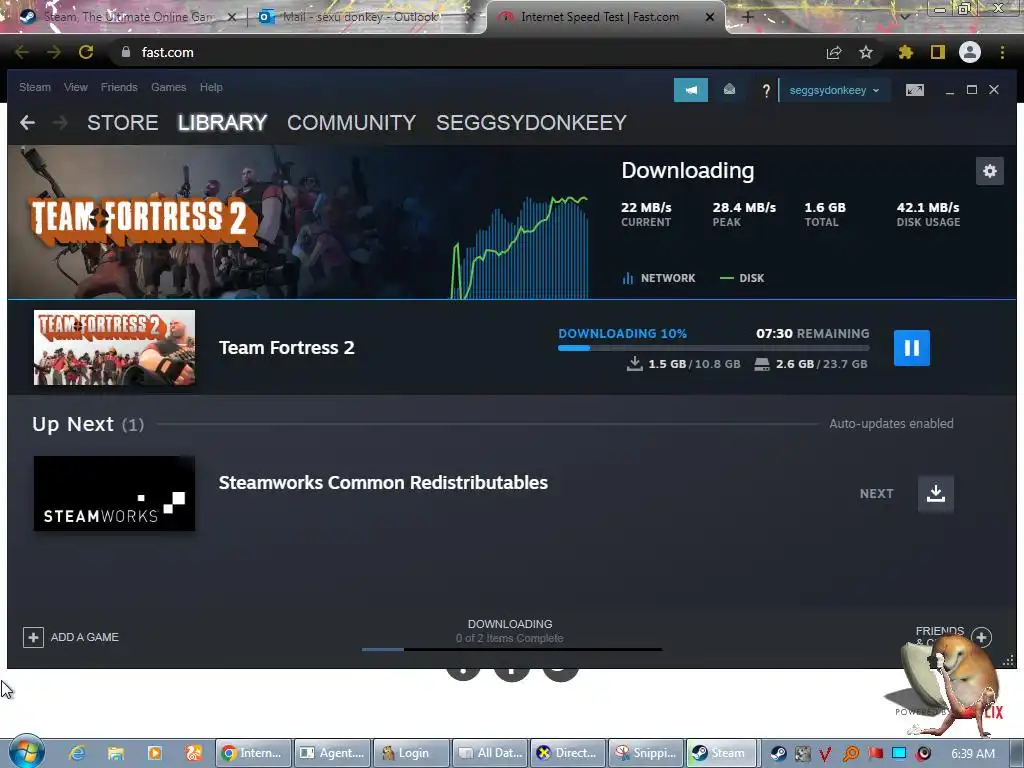Click the network download graph
Image resolution: width=1024 pixels, height=768 pixels.
(520, 247)
